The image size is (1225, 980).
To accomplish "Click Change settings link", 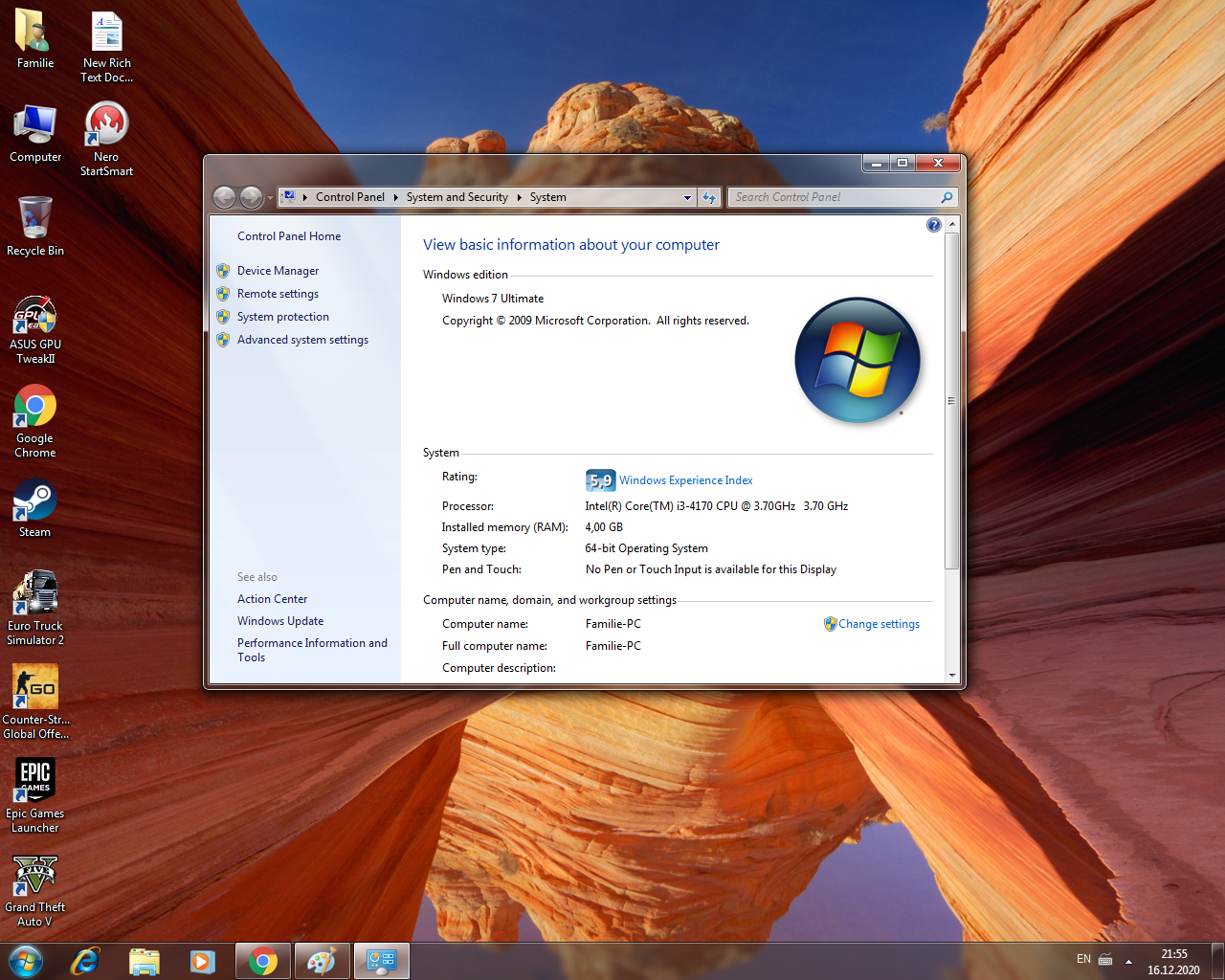I will click(x=879, y=624).
